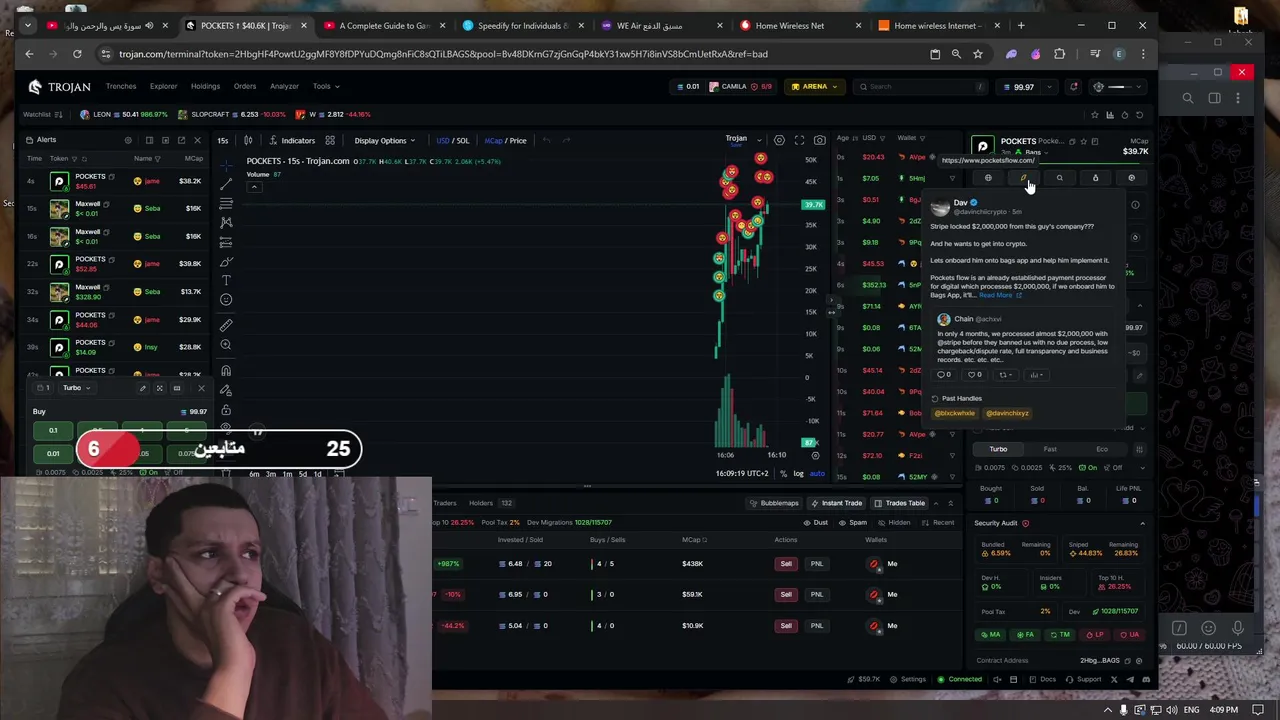Edit the quick buy widget presets with pencil

(142, 388)
